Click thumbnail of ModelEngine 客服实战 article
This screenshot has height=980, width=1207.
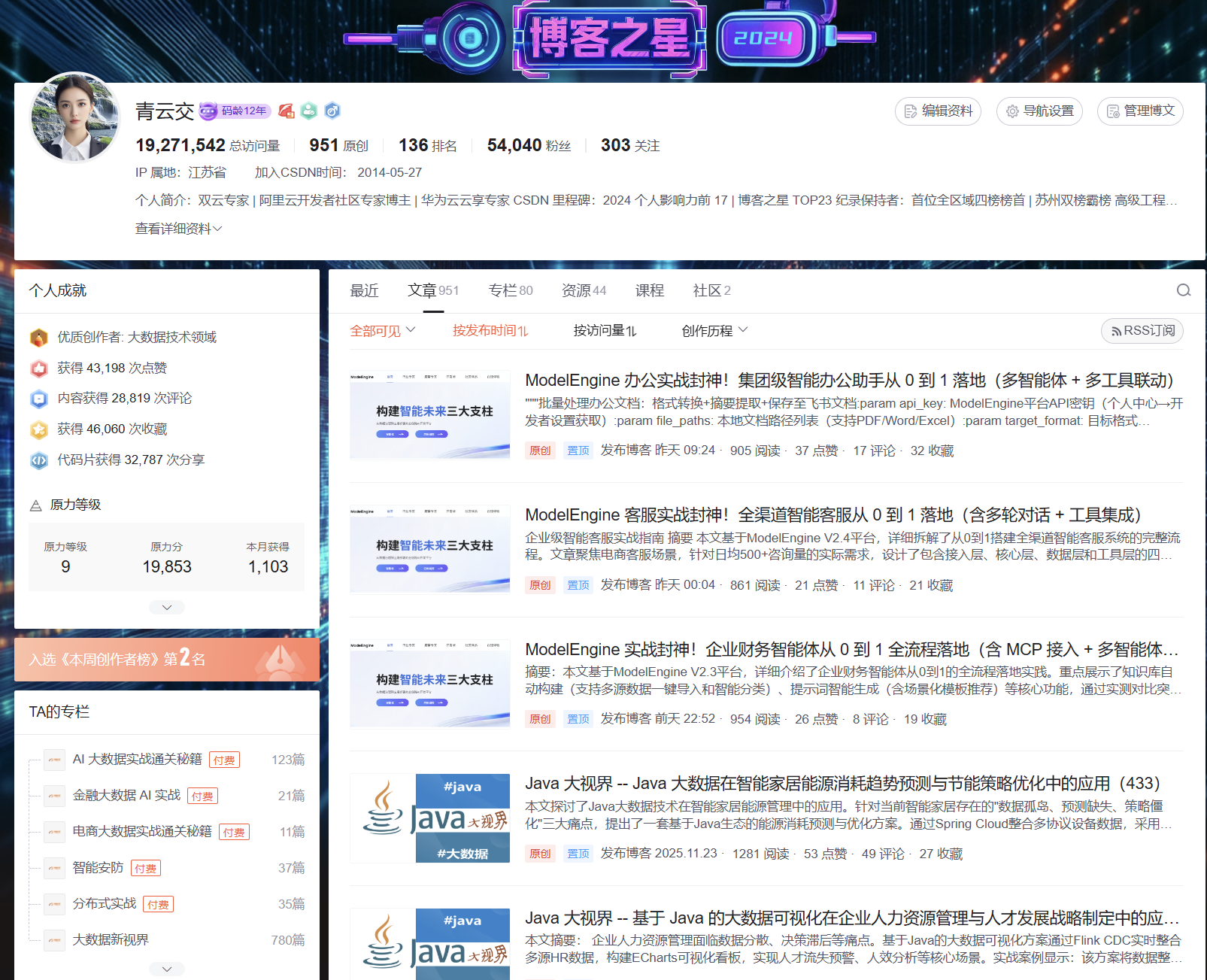429,549
